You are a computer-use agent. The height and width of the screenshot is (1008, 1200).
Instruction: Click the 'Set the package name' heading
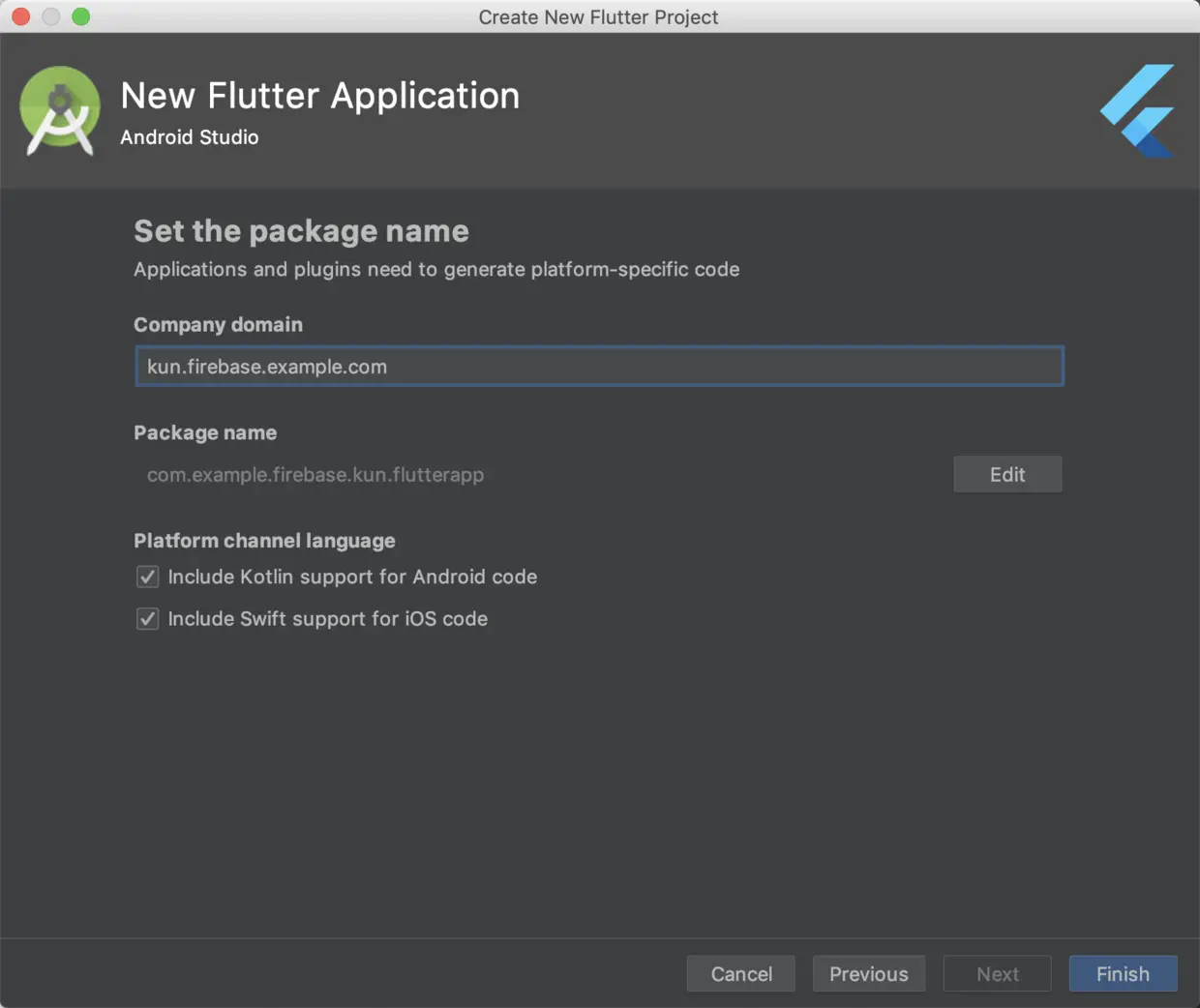[301, 231]
